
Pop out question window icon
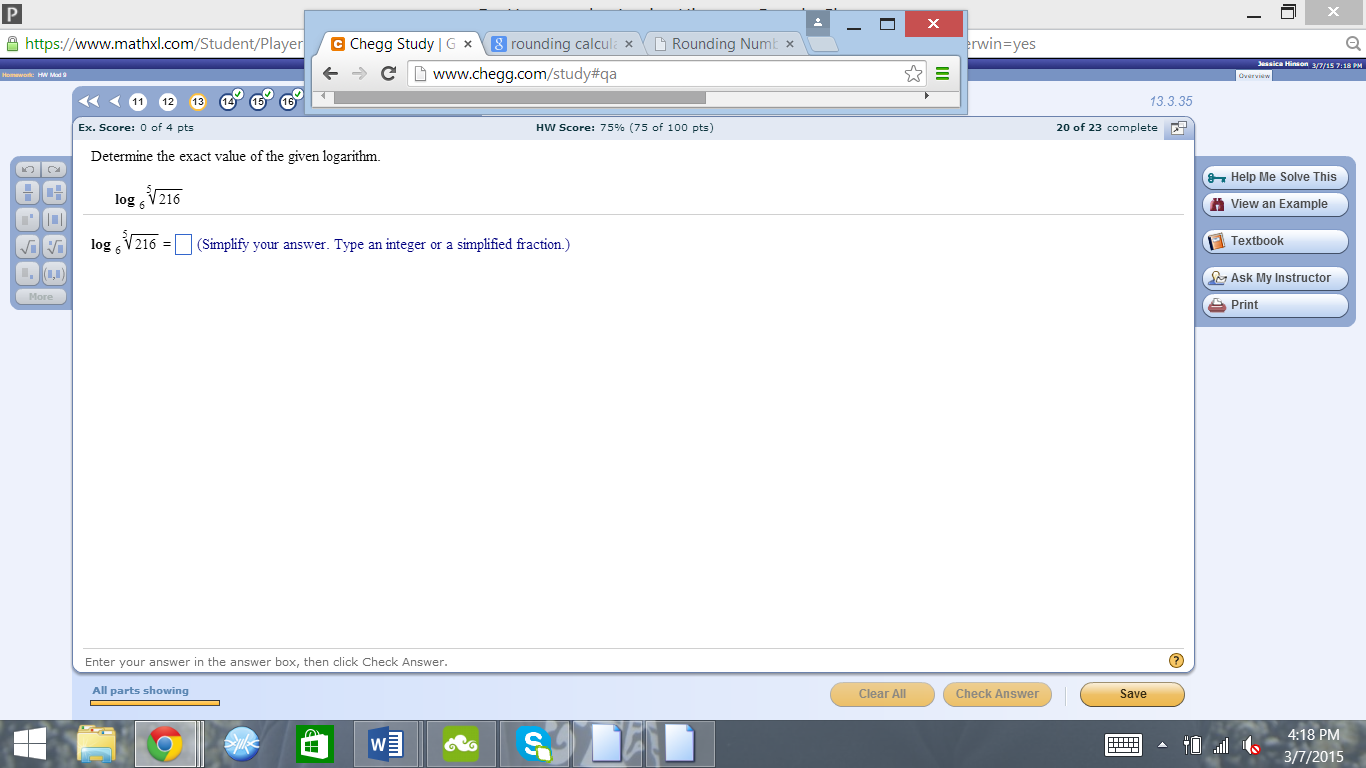coord(1178,128)
